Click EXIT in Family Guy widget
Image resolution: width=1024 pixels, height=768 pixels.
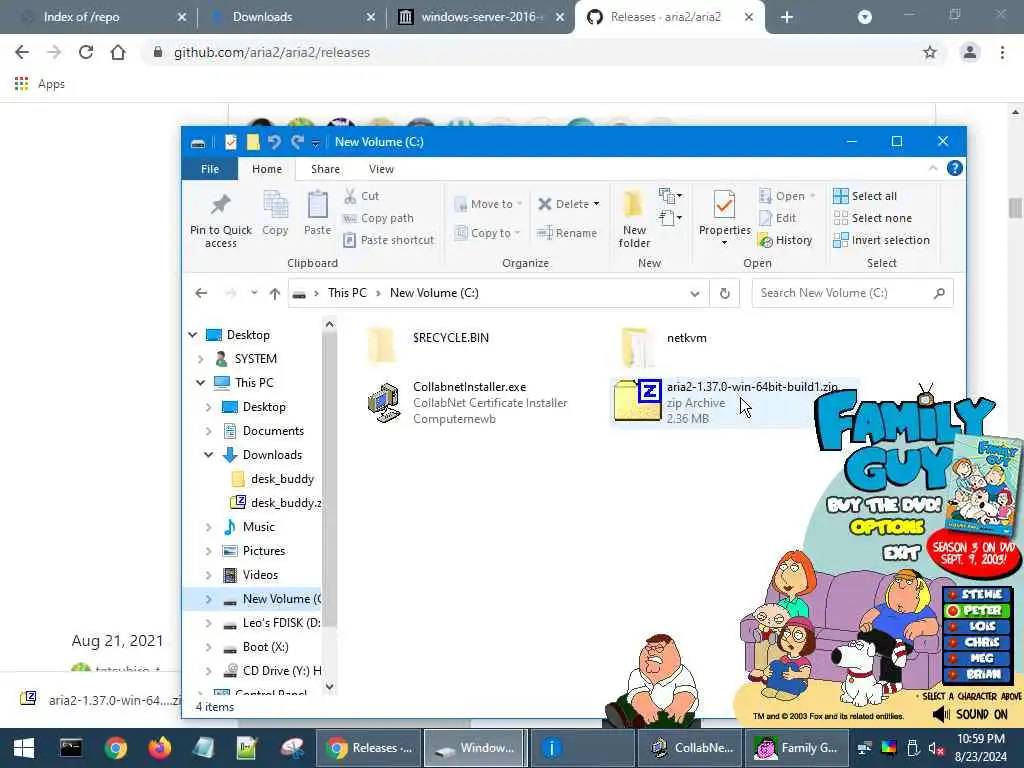click(901, 553)
